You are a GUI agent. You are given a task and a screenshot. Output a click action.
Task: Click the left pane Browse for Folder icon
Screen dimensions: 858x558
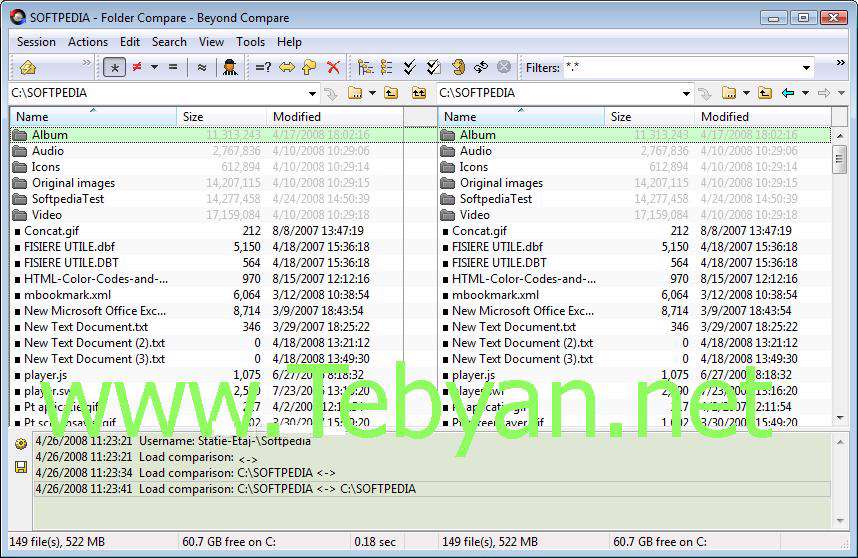coord(355,93)
